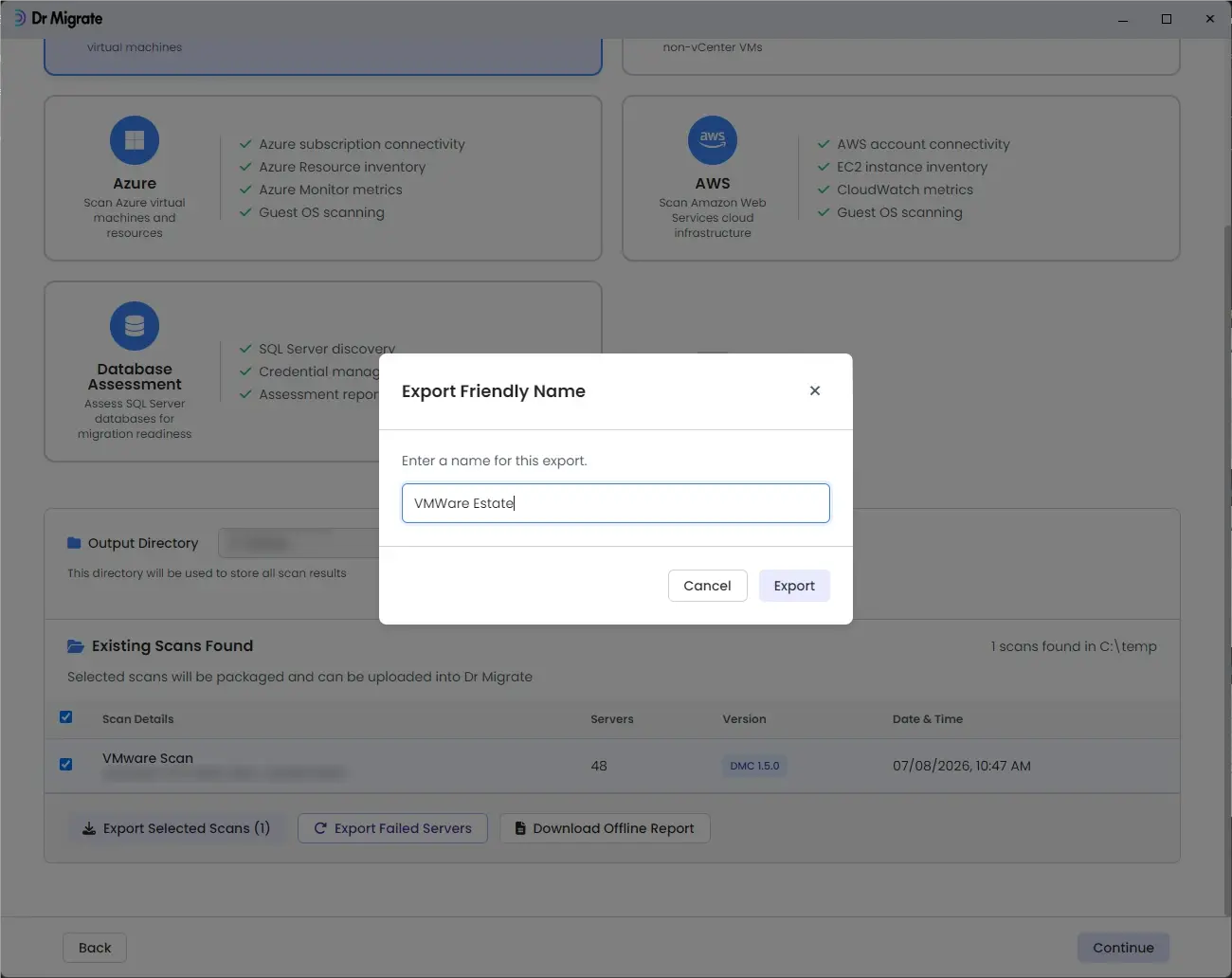Click the Azure Monitor metrics item
Image resolution: width=1232 pixels, height=978 pixels.
[x=331, y=190]
